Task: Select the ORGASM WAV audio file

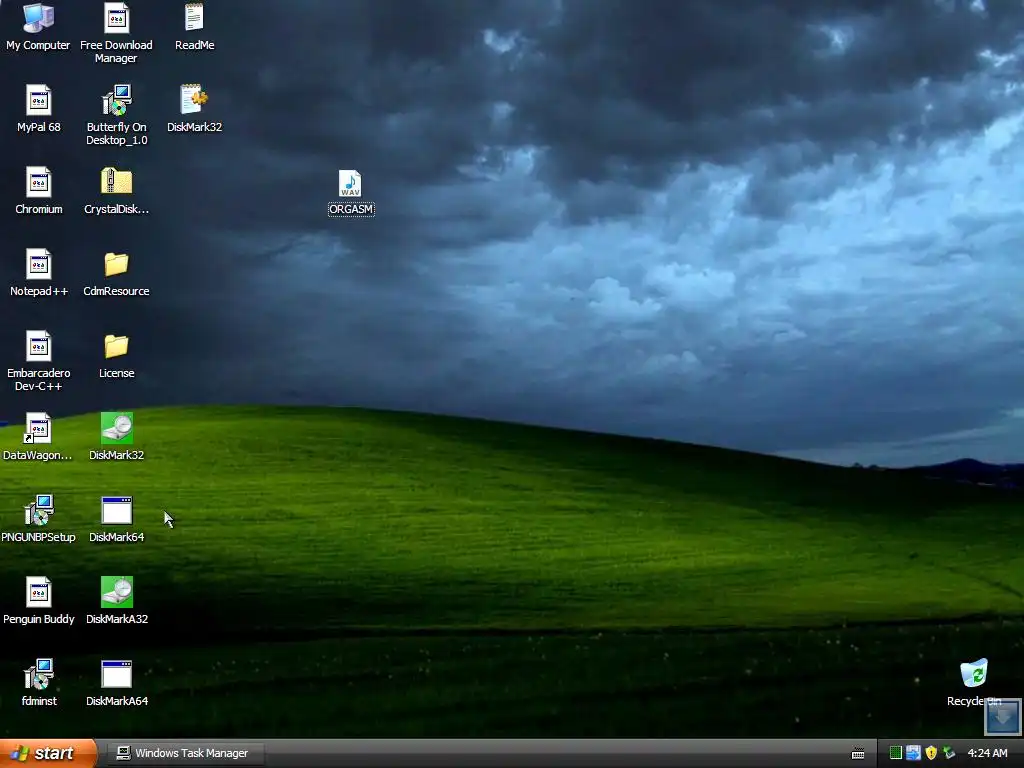Action: click(x=351, y=193)
